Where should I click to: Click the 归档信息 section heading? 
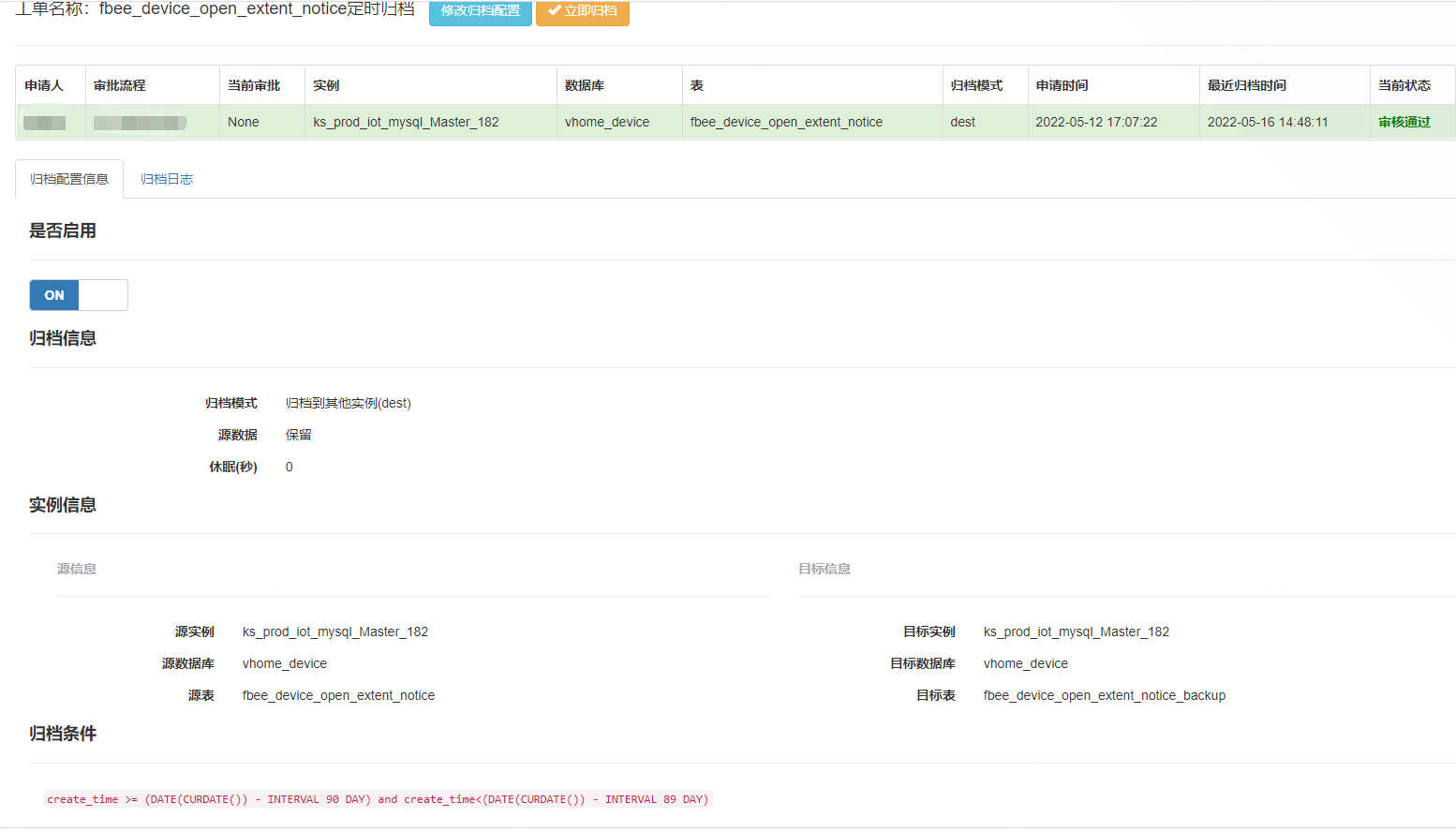[63, 338]
